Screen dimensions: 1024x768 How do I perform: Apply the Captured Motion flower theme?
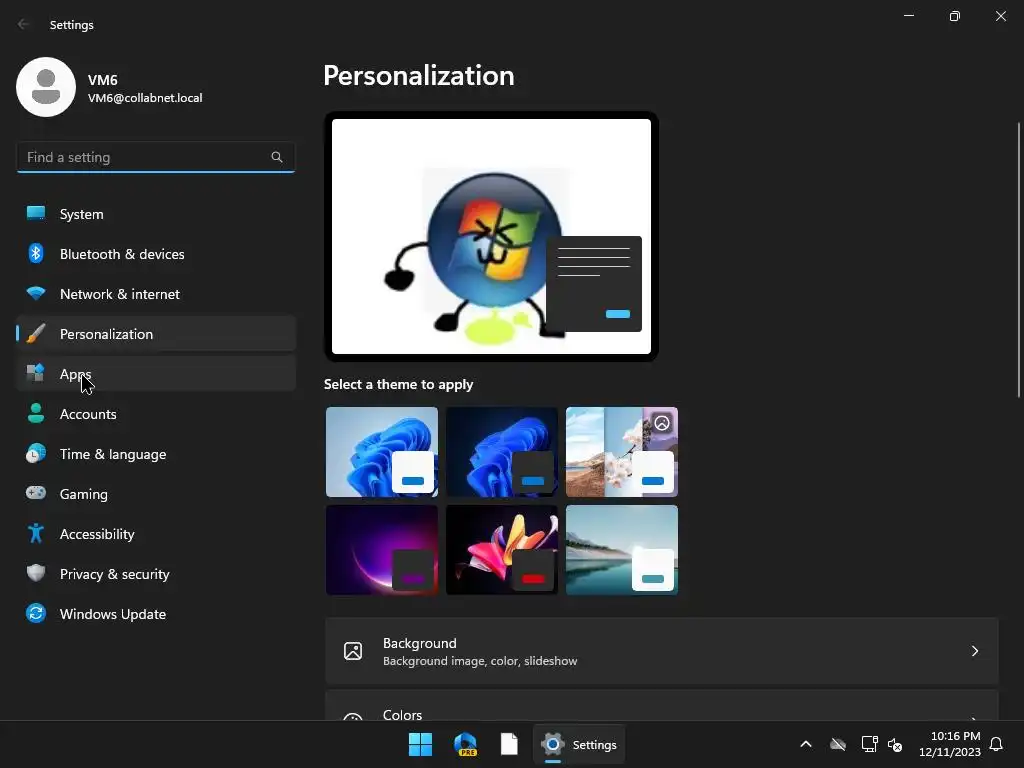(x=502, y=550)
